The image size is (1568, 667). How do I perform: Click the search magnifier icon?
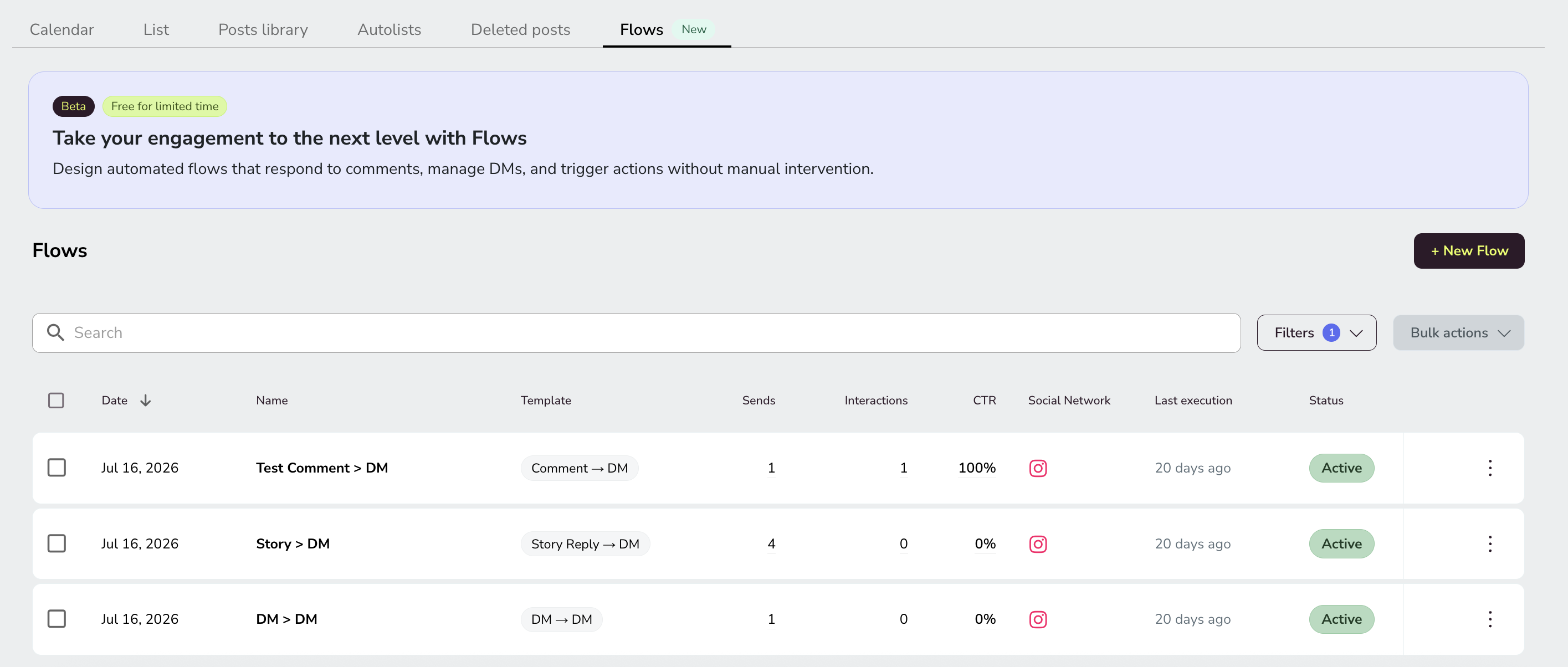click(x=55, y=333)
